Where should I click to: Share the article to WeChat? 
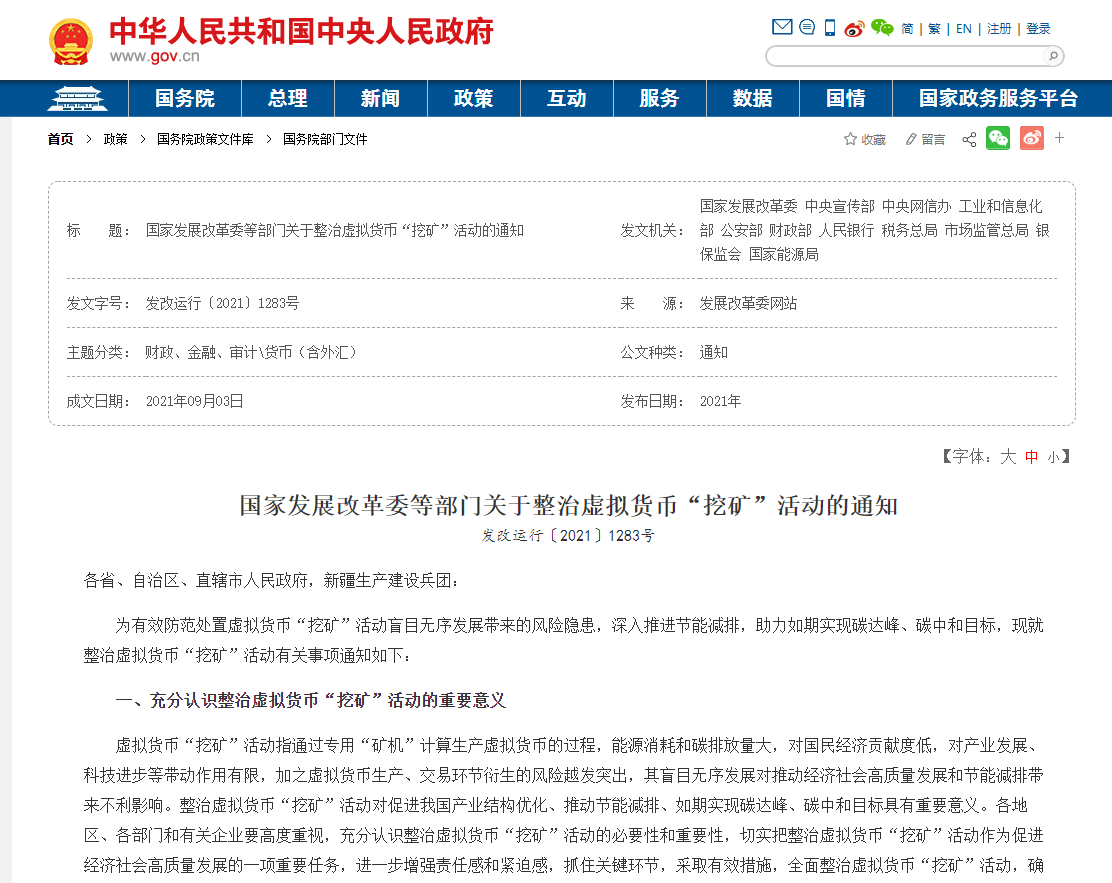[x=997, y=138]
